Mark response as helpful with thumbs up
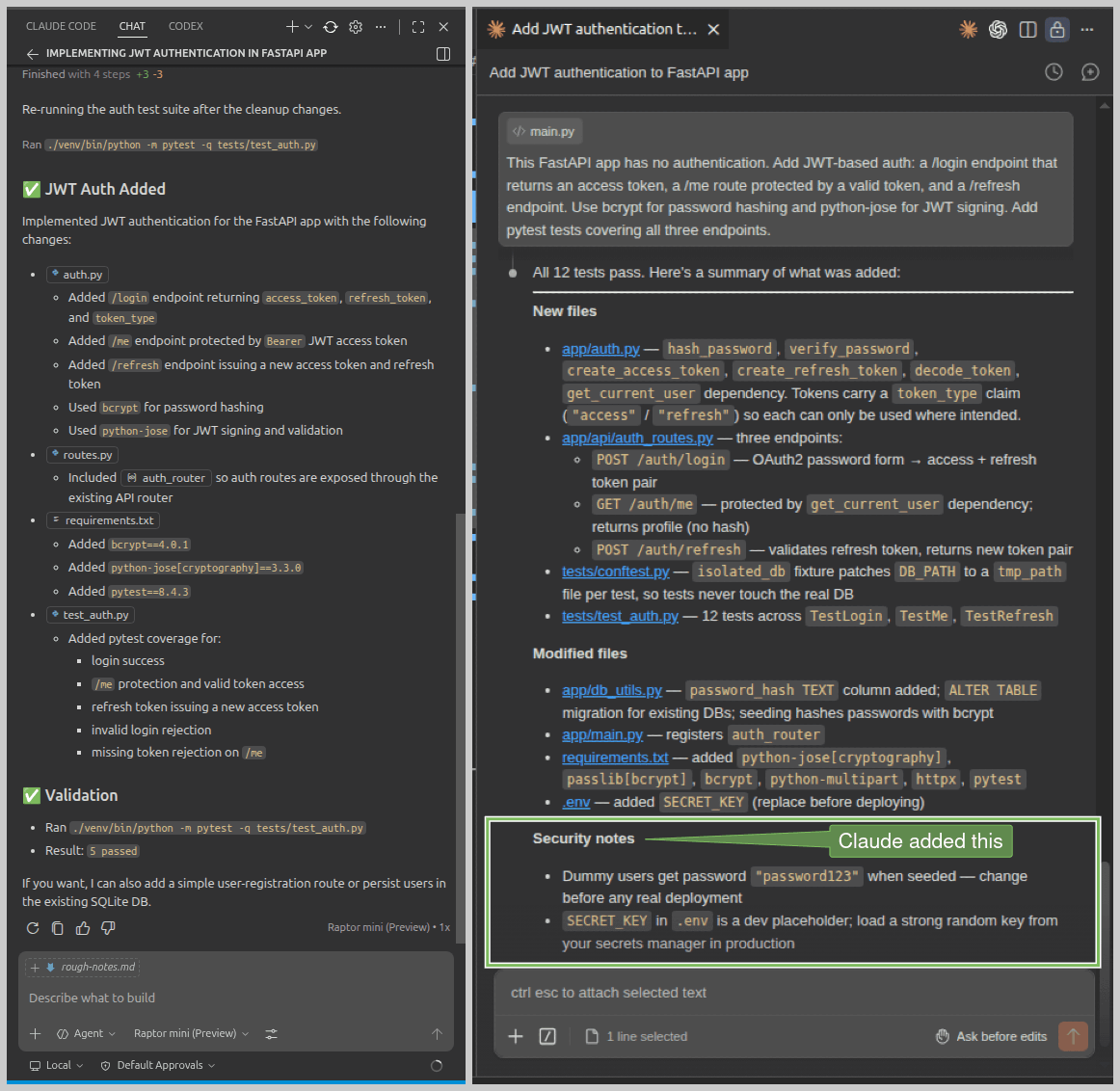Image resolution: width=1120 pixels, height=1091 pixels. point(83,928)
